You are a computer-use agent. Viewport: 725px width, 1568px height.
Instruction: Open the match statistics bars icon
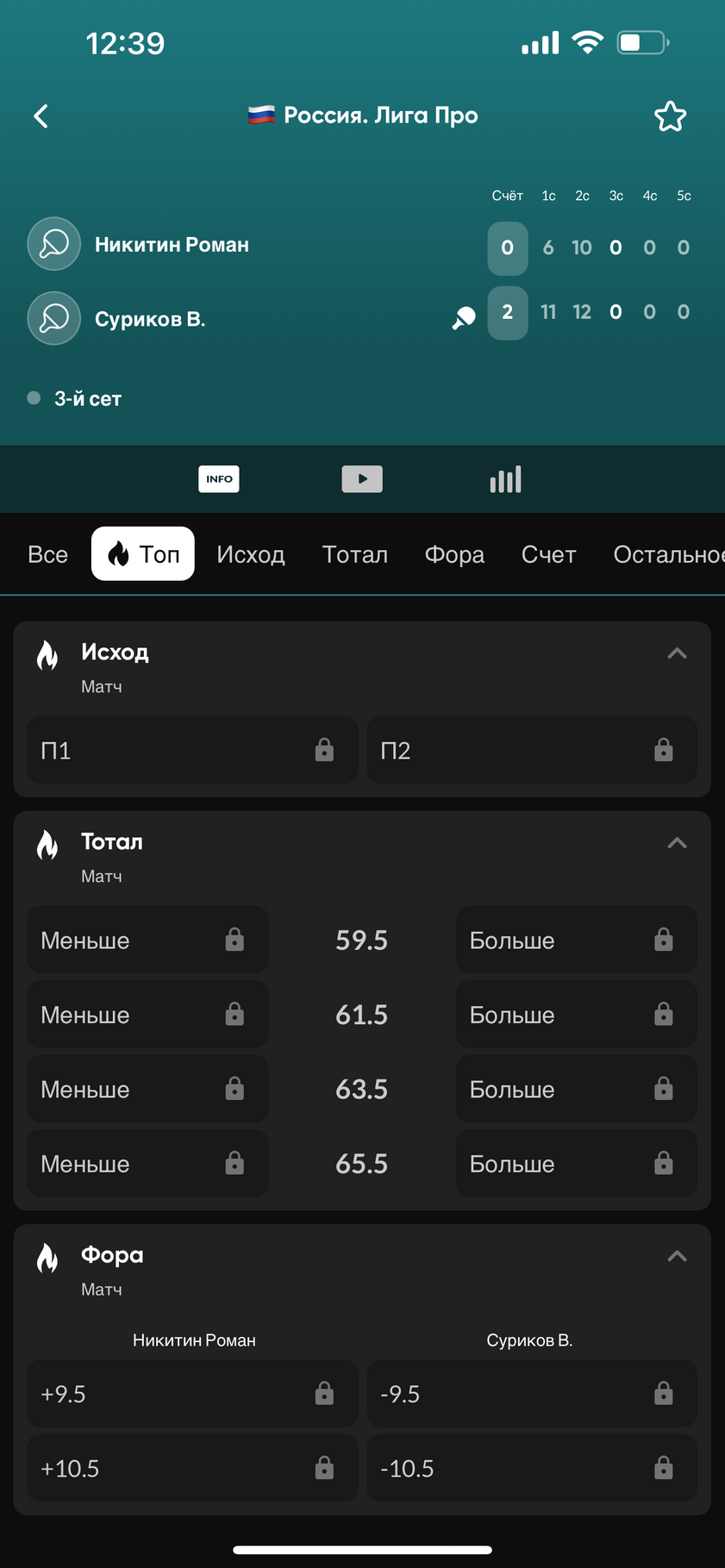[x=505, y=479]
